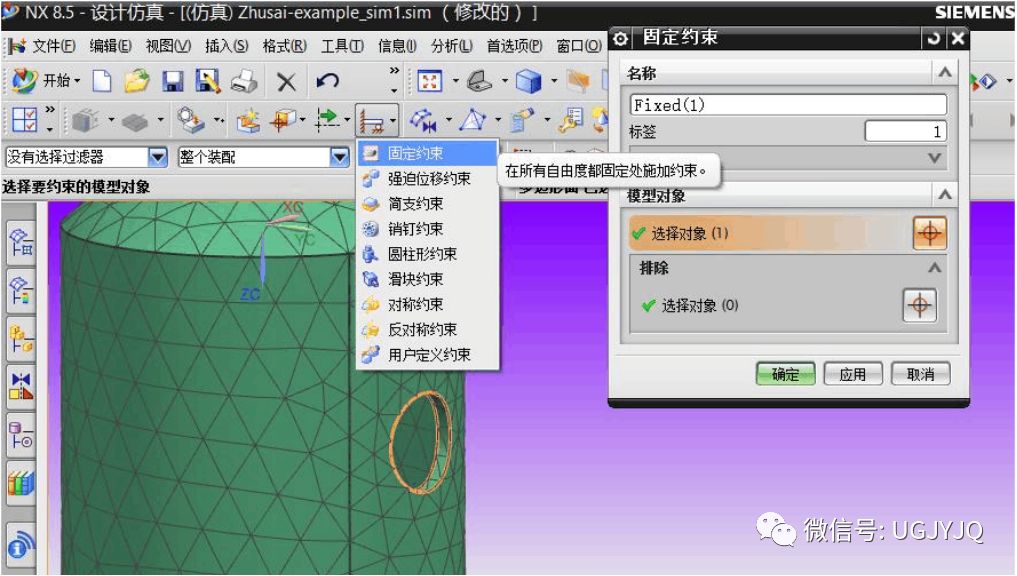1017x576 pixels.
Task: Open the 格式(R) menu
Action: [284, 45]
